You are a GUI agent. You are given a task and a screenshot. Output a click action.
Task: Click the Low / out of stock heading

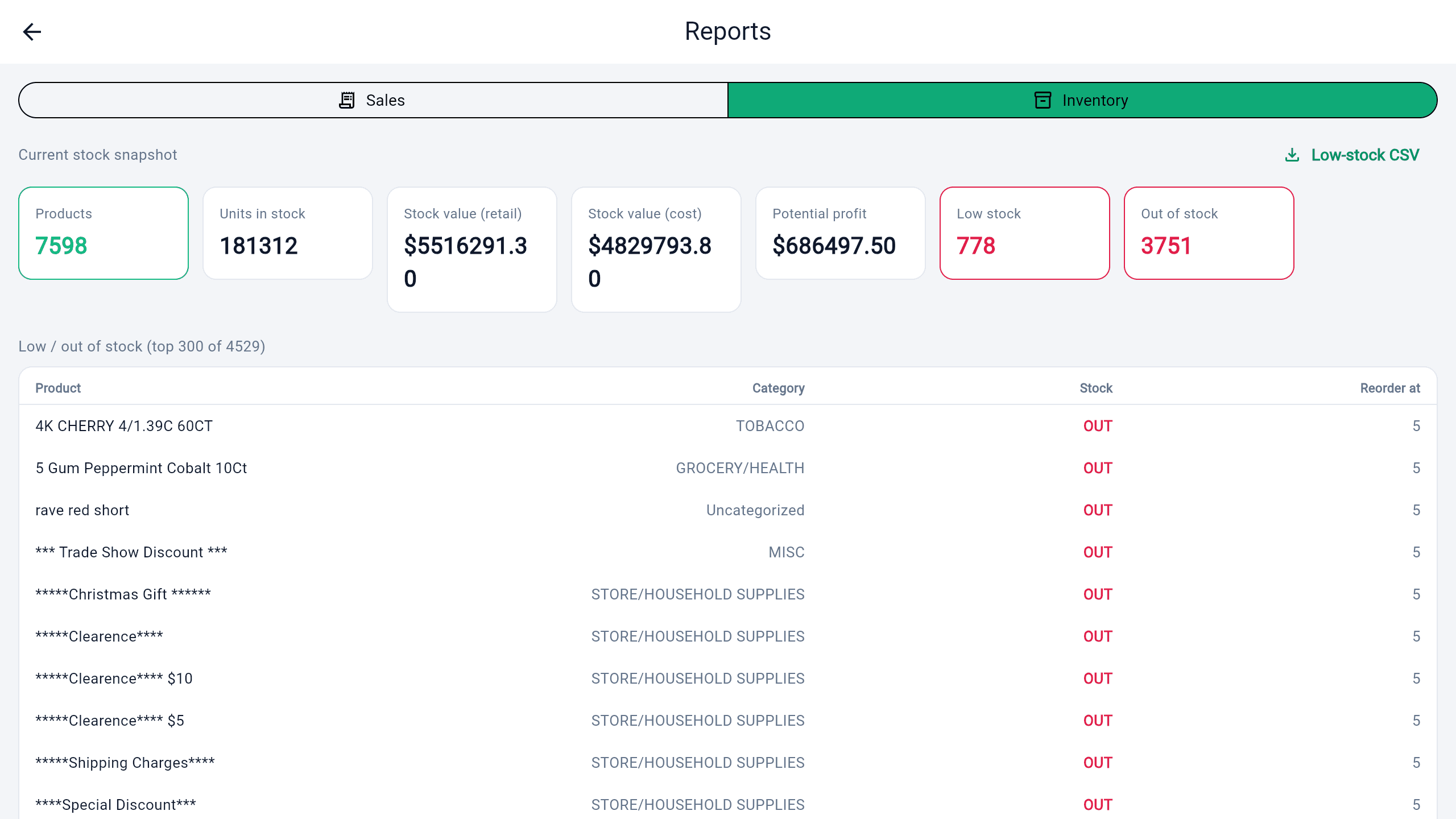point(142,346)
